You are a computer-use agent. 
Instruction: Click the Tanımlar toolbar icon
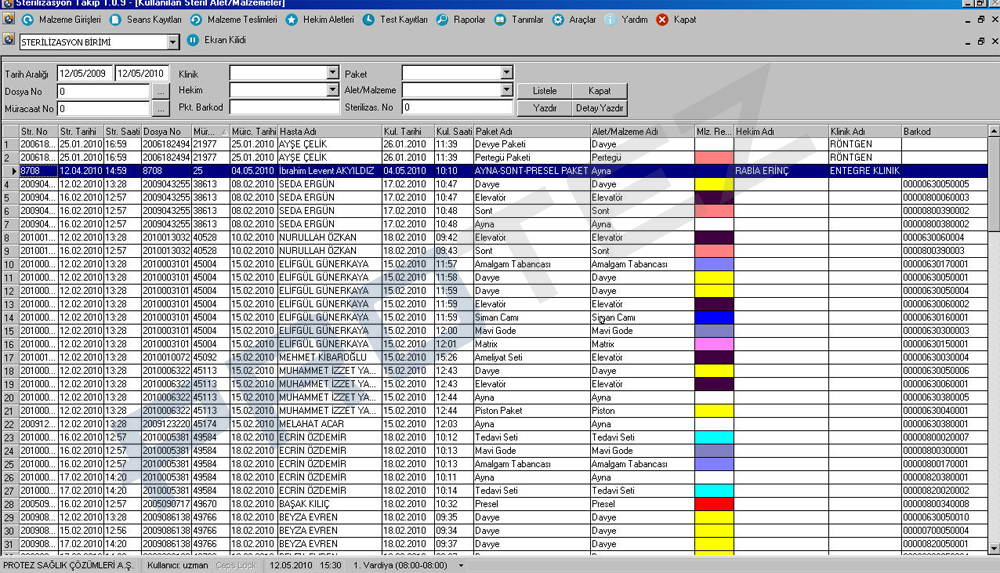click(x=501, y=20)
